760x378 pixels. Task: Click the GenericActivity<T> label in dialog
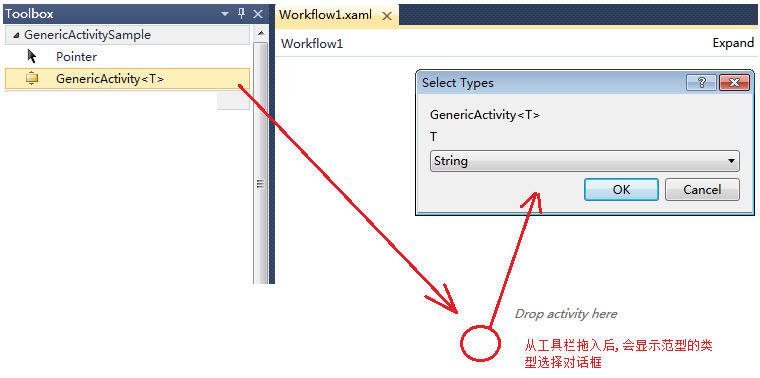[485, 115]
